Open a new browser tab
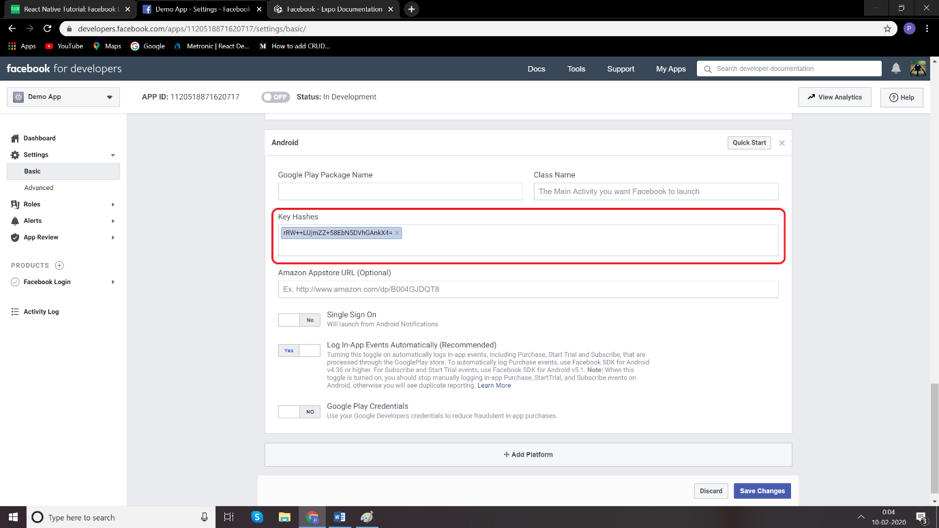The height and width of the screenshot is (528, 939). [x=411, y=9]
